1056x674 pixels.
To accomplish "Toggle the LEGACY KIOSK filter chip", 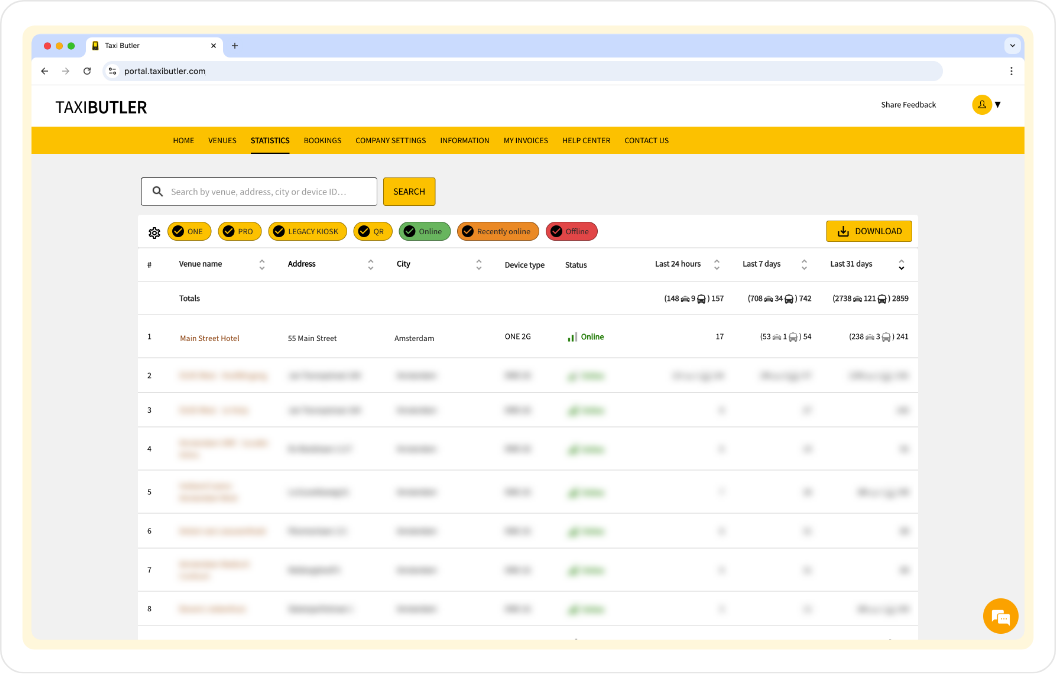I will point(307,232).
